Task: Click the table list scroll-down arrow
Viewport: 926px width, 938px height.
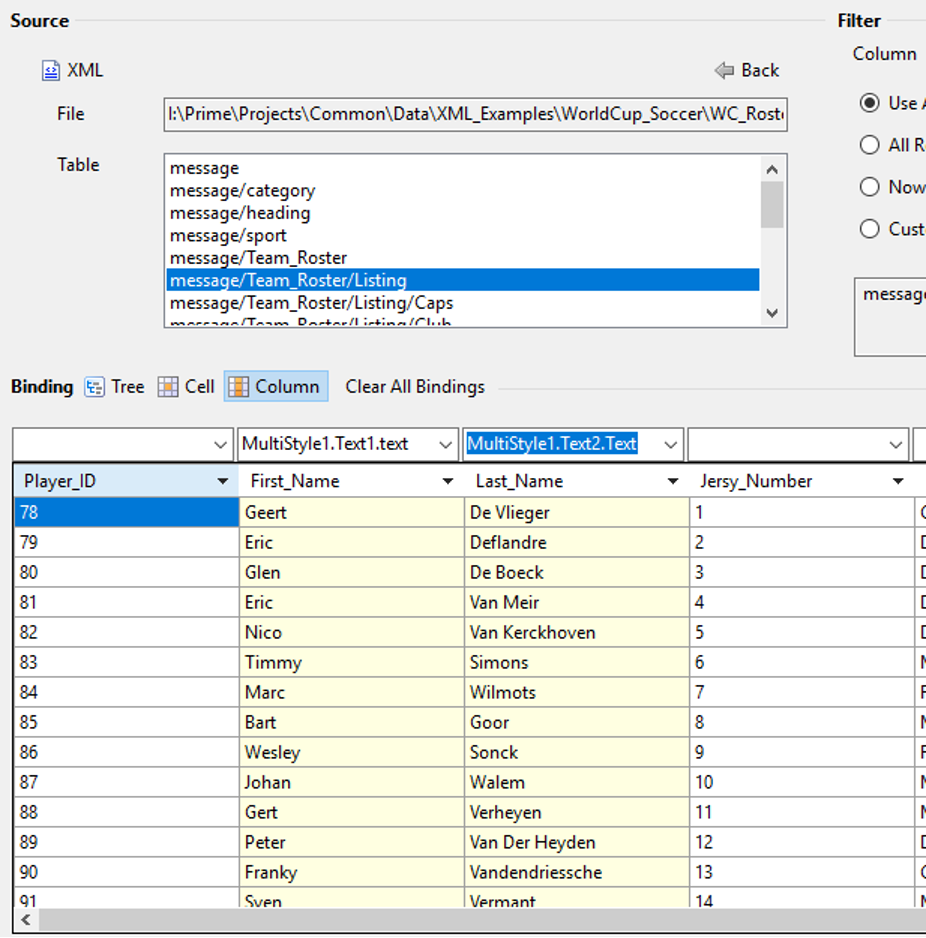Action: [x=771, y=313]
